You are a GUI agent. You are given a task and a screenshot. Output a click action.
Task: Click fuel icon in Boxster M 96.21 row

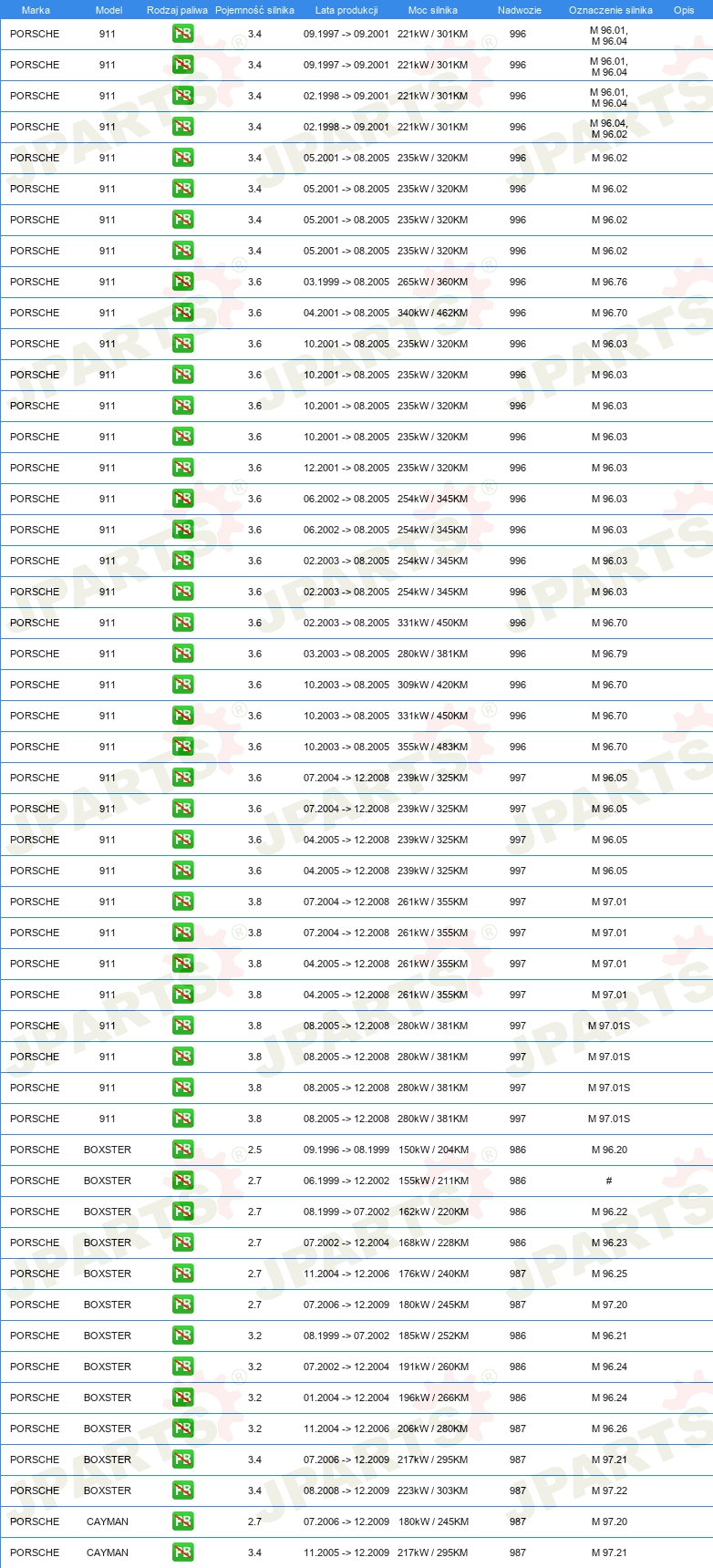coord(182,1336)
